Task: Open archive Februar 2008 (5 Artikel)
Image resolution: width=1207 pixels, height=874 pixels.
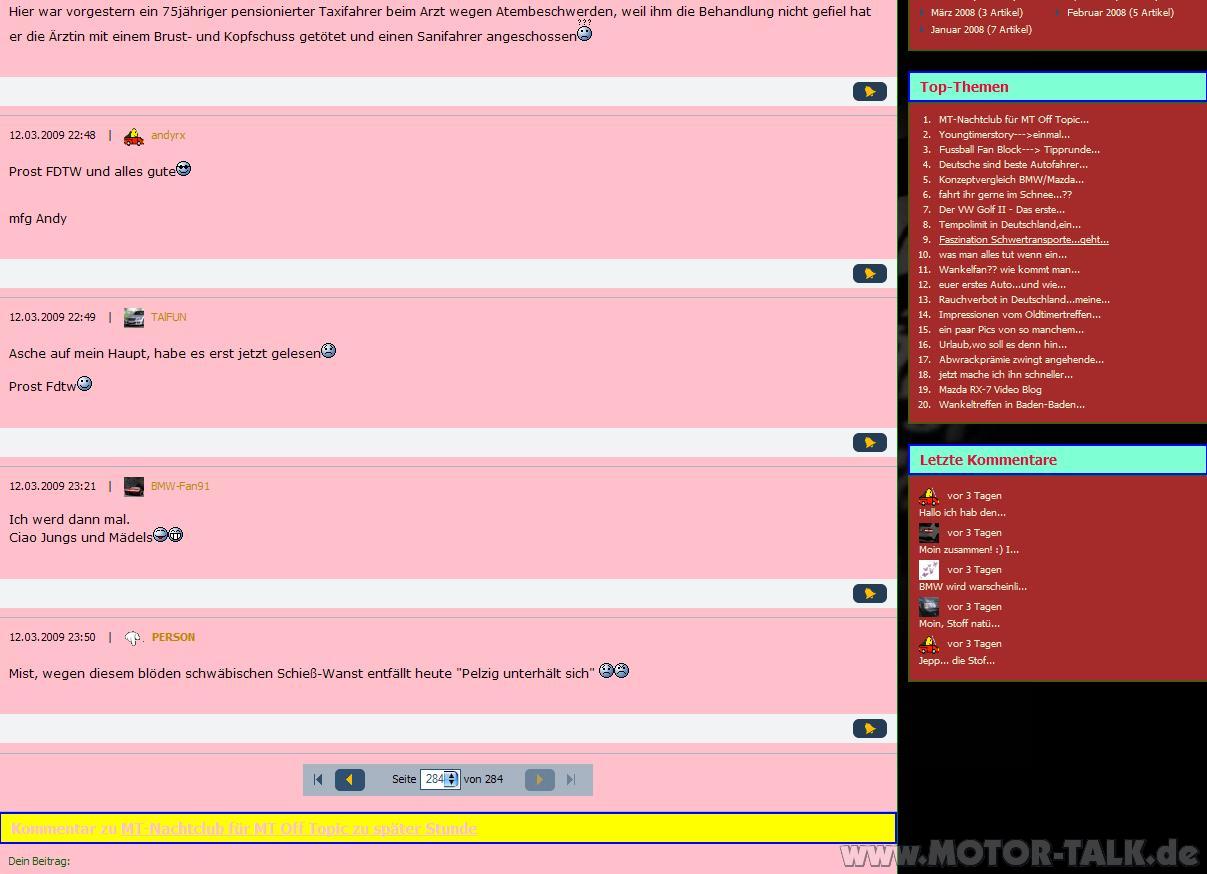Action: click(1120, 12)
